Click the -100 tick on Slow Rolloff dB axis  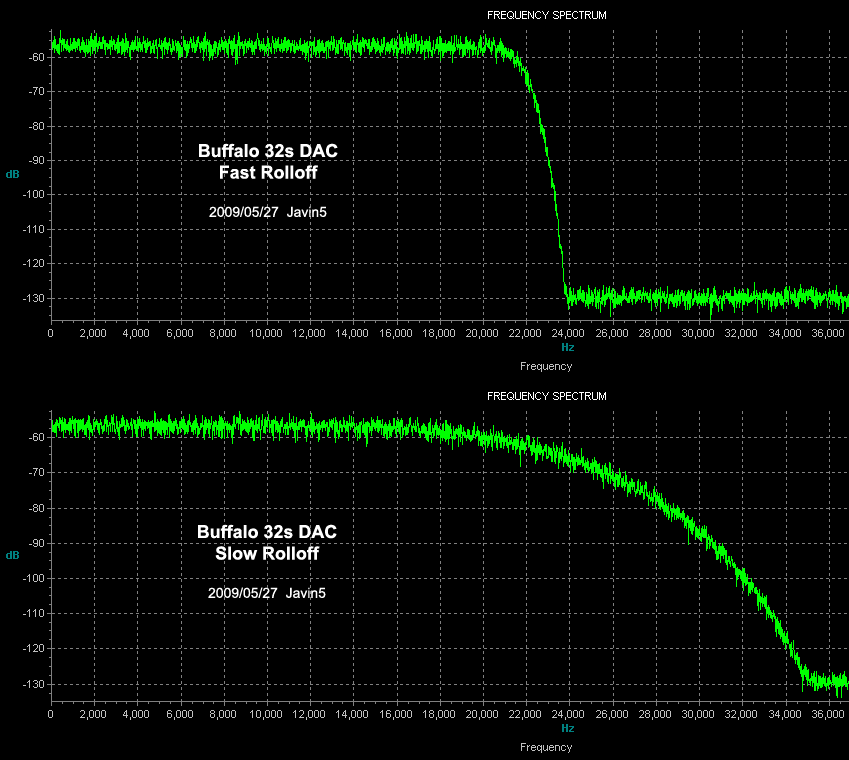point(34,578)
